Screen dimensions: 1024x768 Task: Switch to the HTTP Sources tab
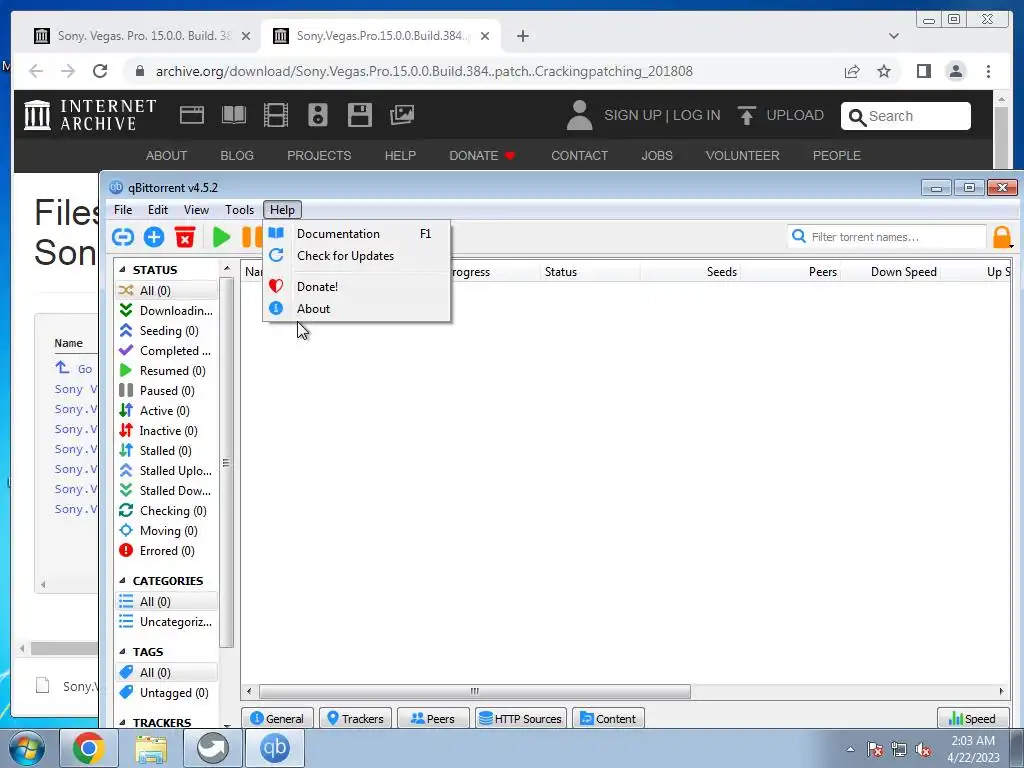click(x=520, y=718)
